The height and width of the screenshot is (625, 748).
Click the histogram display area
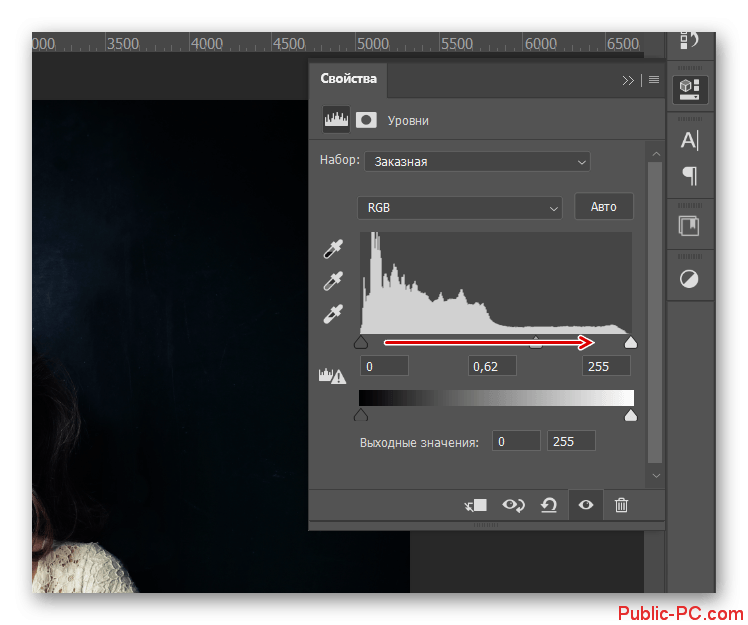[x=496, y=282]
